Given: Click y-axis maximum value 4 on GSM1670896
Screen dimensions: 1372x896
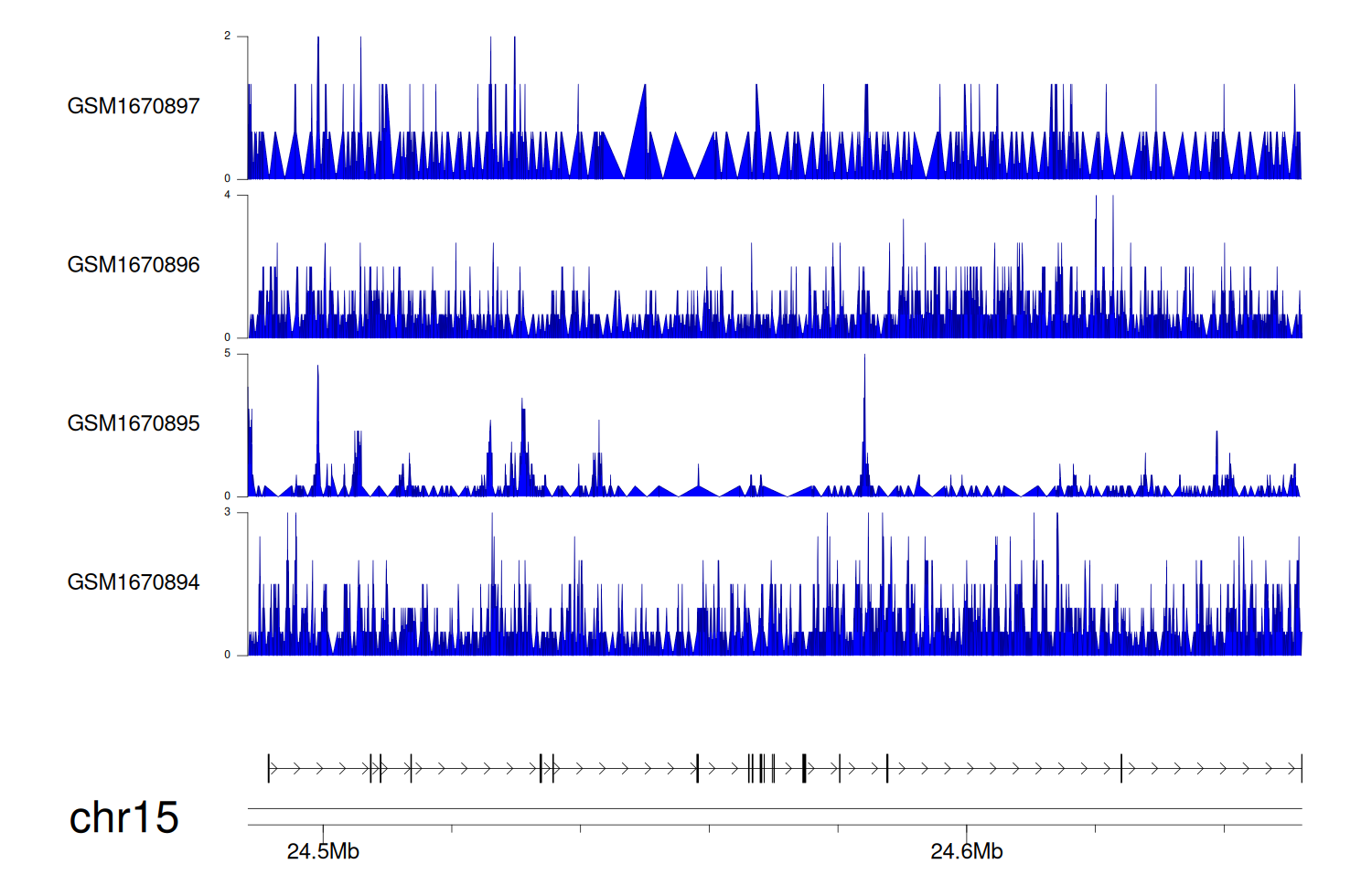Looking at the screenshot, I should click(228, 196).
